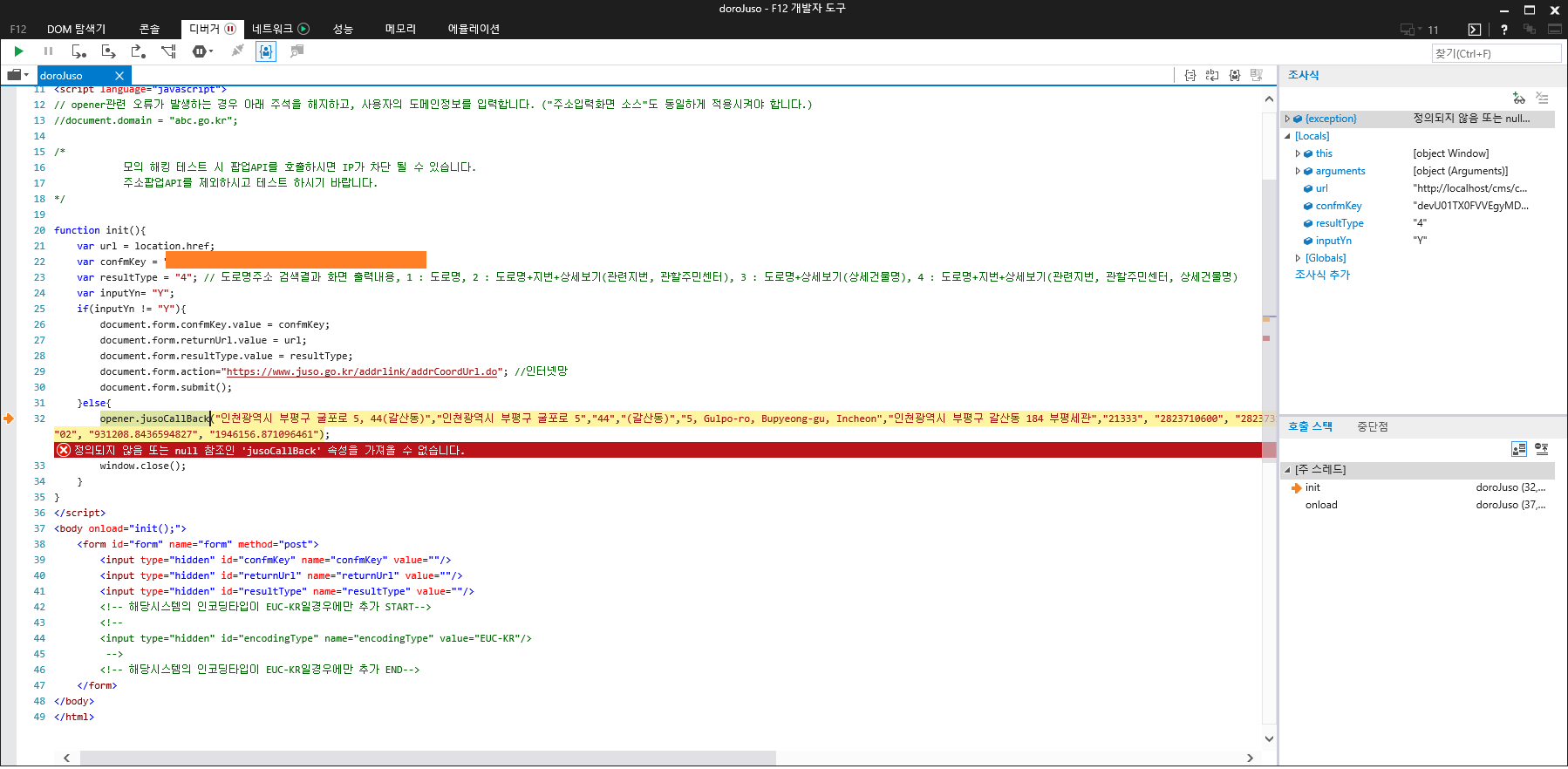Expand the {exception} watch entry
This screenshot has width=1568, height=769.
coord(1287,119)
